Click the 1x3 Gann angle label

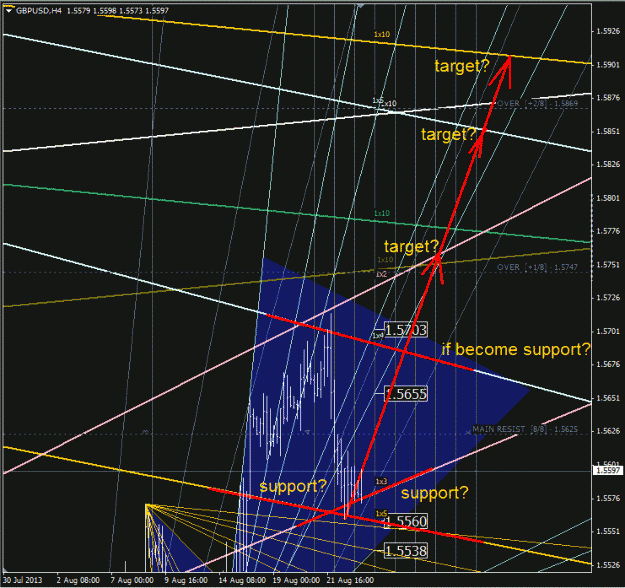coord(381,481)
